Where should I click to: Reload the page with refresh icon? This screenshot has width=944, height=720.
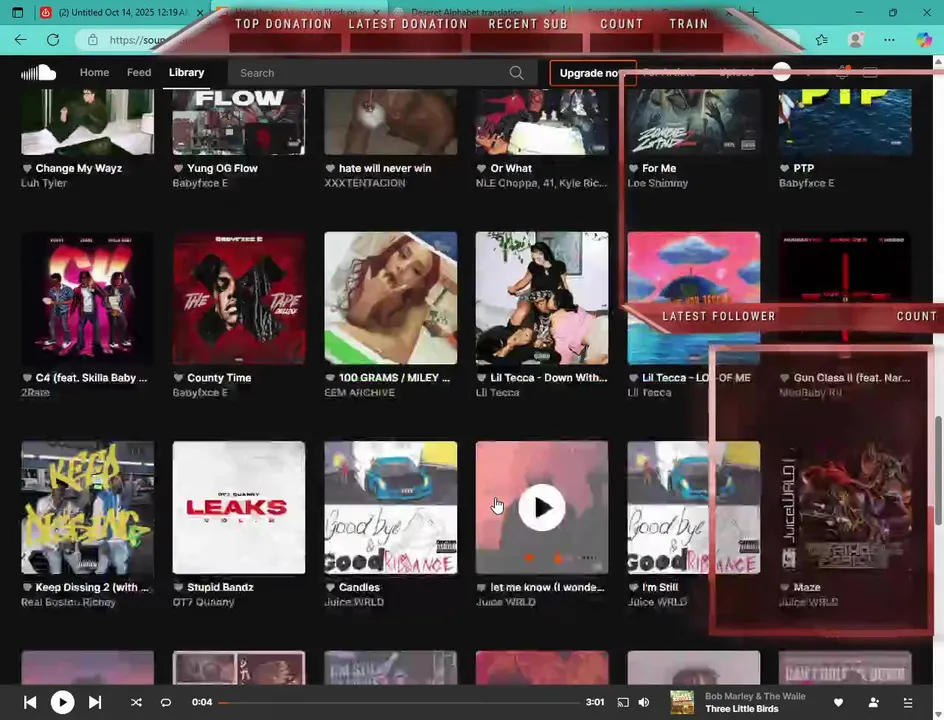(x=53, y=40)
